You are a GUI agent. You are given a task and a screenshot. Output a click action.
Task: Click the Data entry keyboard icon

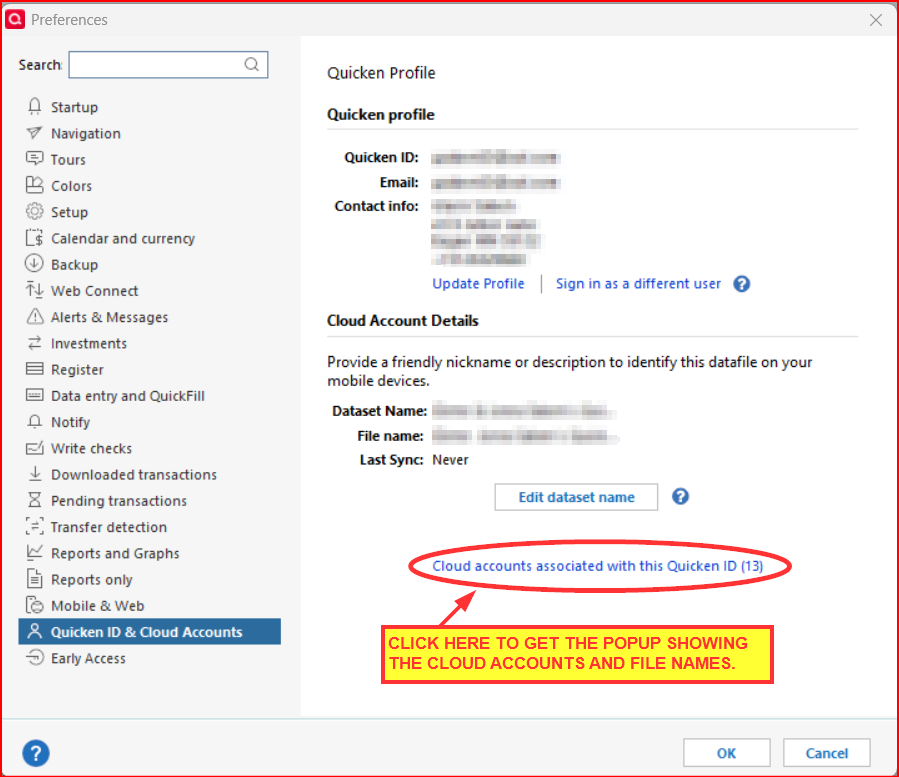point(34,395)
